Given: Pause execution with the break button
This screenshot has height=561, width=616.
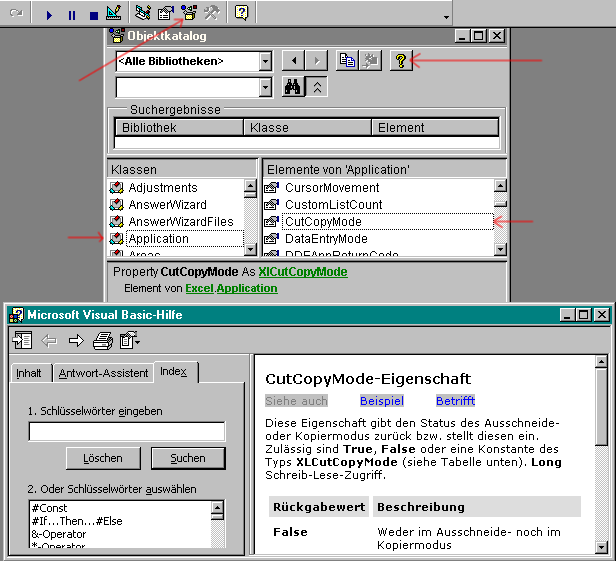Looking at the screenshot, I should coord(72,15).
